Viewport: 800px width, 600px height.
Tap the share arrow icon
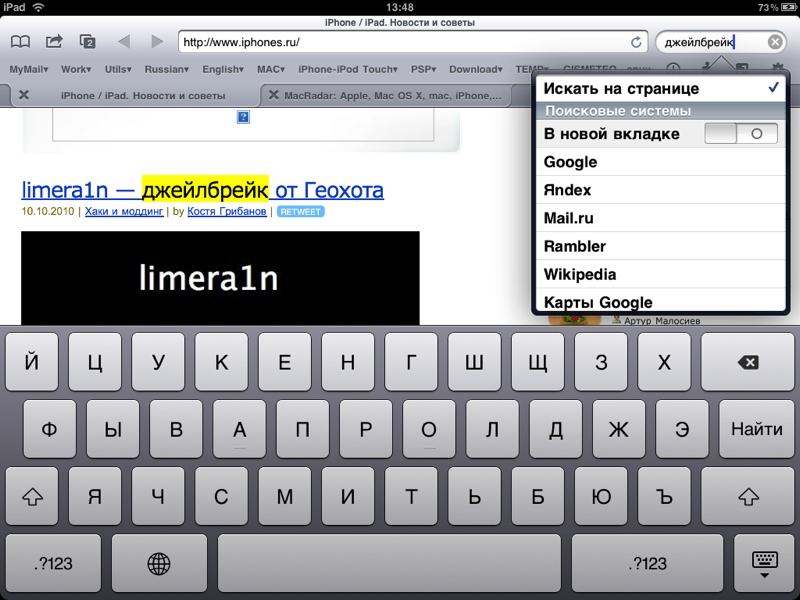pyautogui.click(x=54, y=41)
